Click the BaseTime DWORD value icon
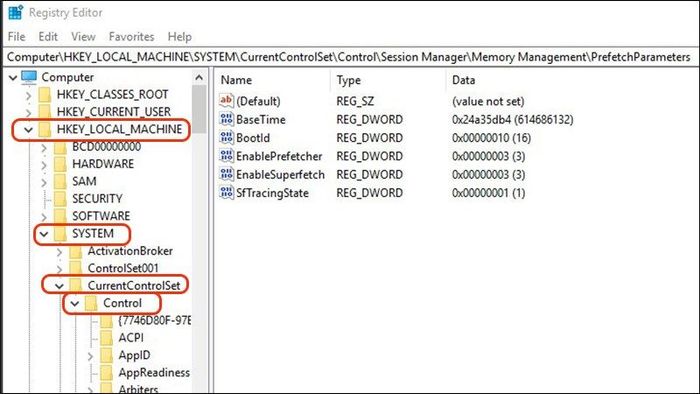 [x=226, y=120]
